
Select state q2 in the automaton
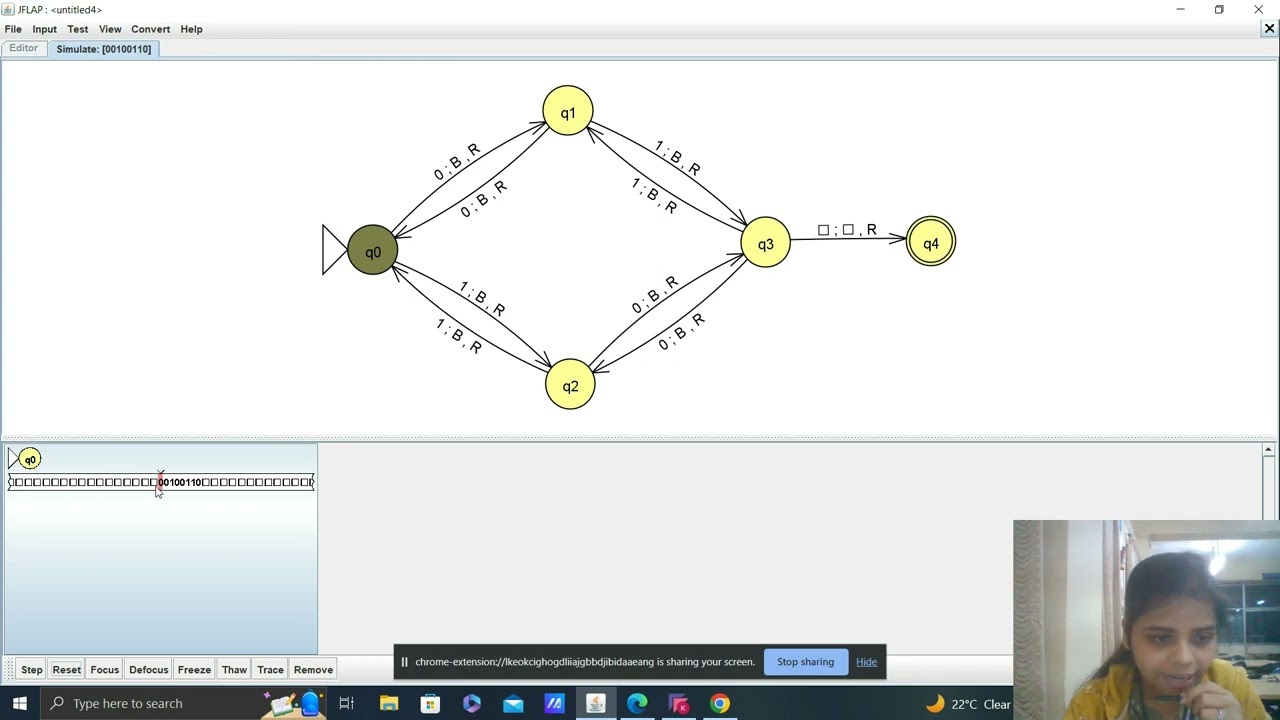click(x=570, y=385)
